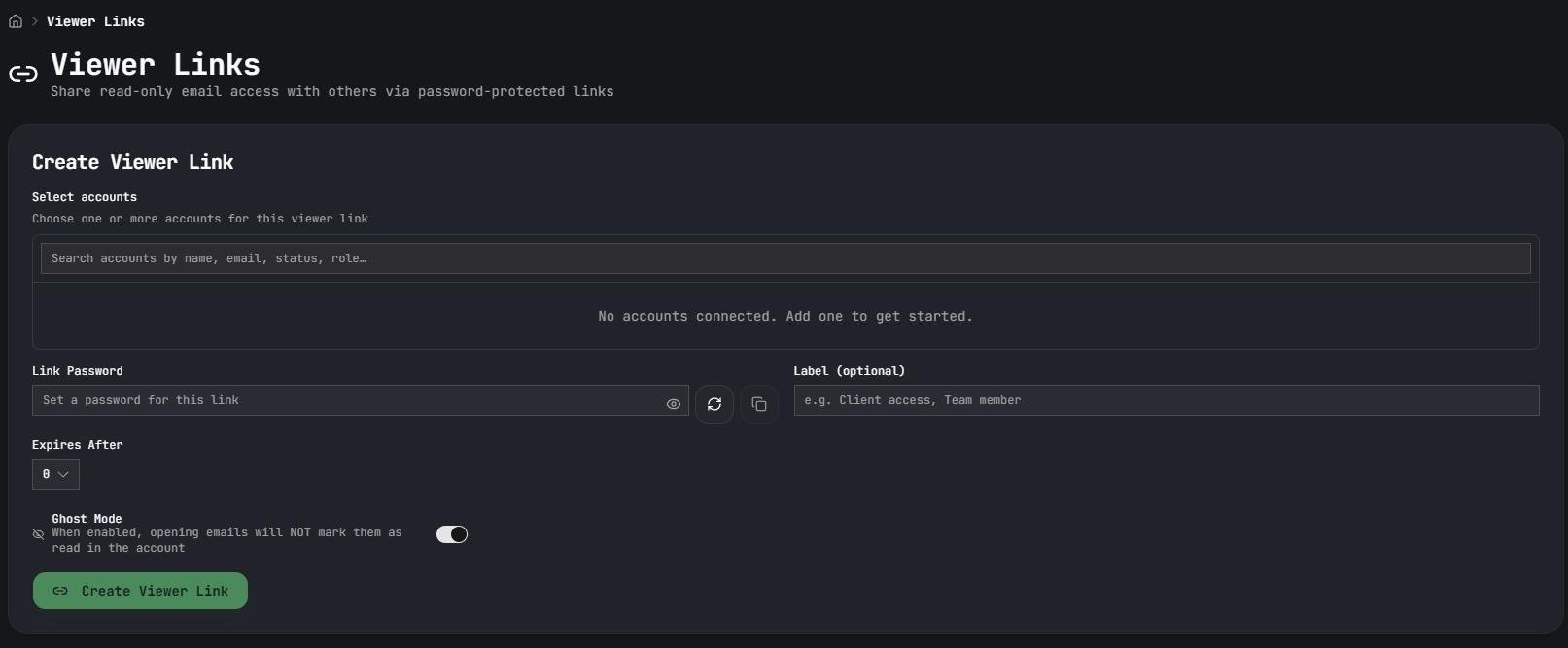Click the 'Create Viewer Link' section heading
1568x648 pixels.
coord(133,162)
